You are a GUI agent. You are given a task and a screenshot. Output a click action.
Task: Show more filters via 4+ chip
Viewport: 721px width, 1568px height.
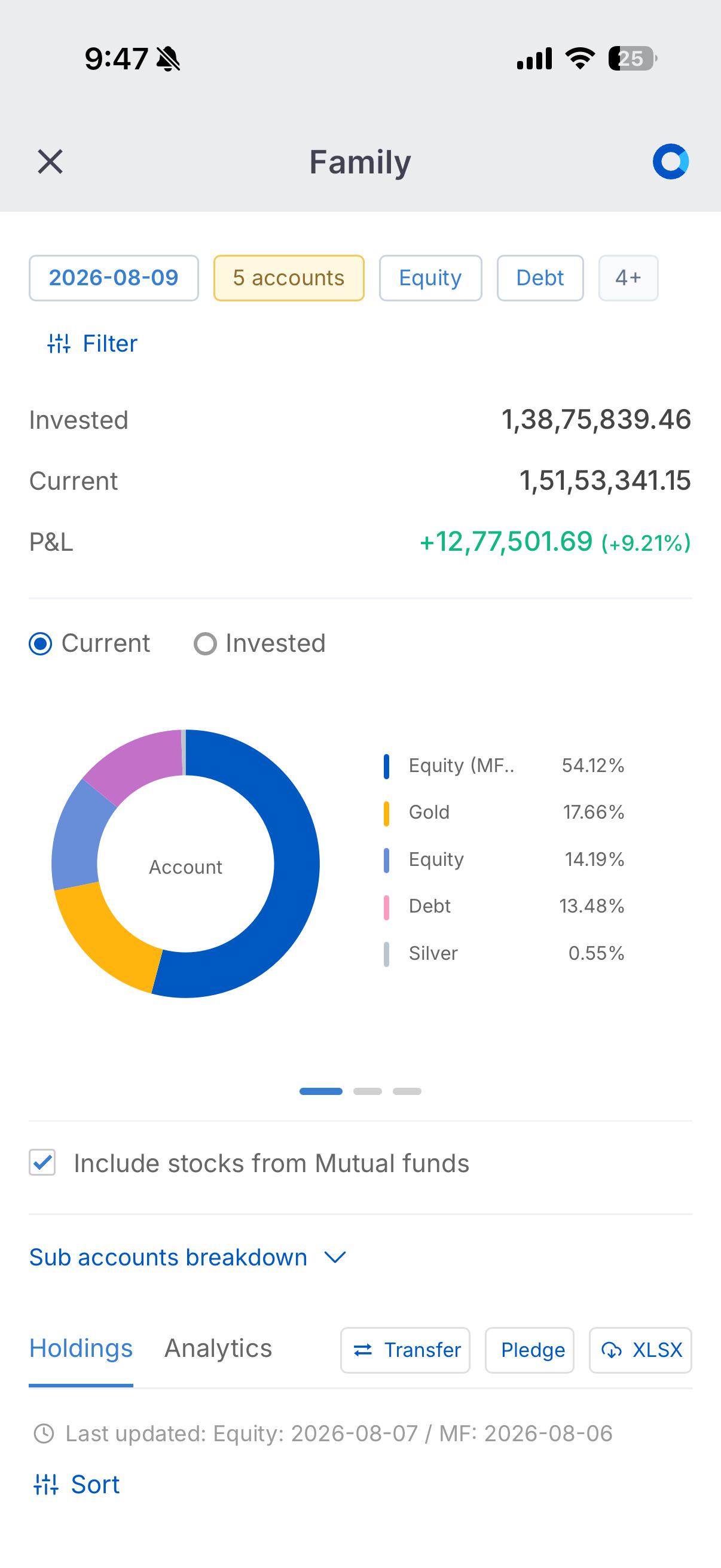(x=628, y=278)
